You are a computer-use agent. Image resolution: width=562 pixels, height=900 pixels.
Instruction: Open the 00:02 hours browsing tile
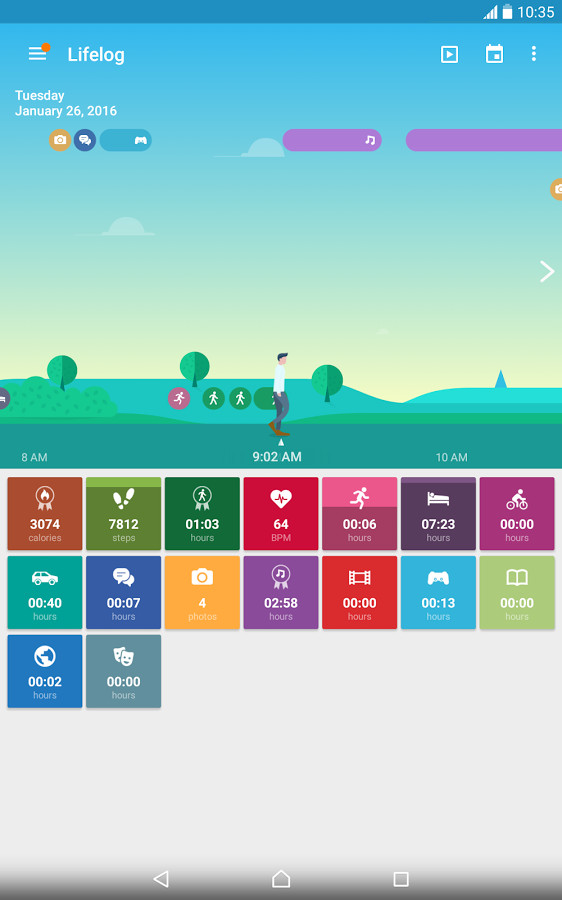click(x=45, y=671)
